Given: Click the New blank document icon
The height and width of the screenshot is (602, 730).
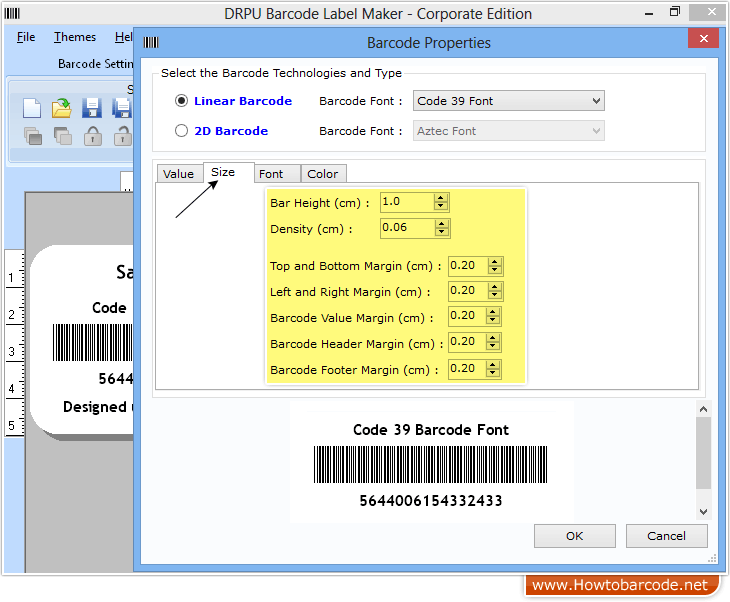Looking at the screenshot, I should click(x=32, y=108).
